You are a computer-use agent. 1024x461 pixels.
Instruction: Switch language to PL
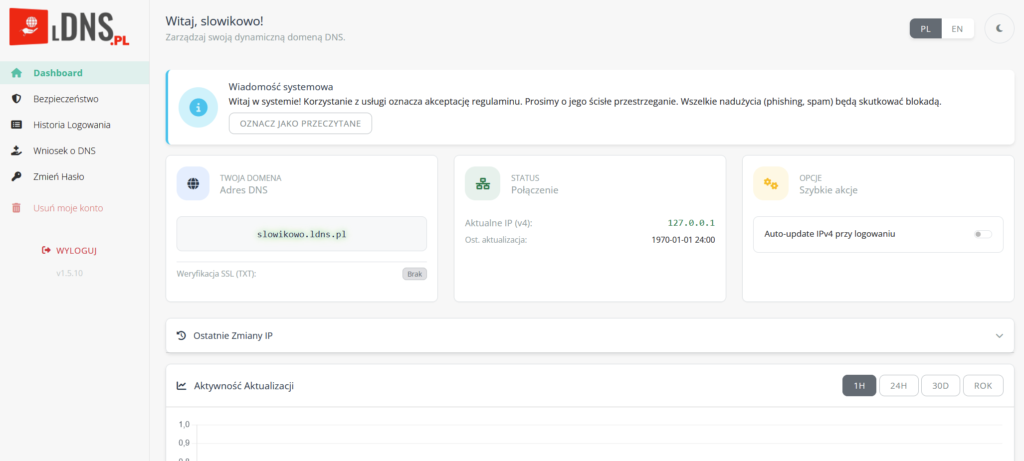[x=925, y=29]
